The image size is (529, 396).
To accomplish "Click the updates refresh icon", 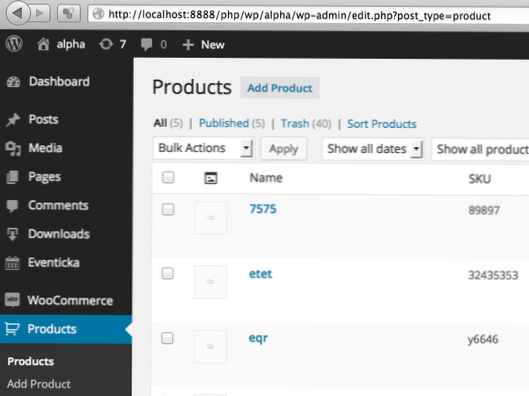I will pyautogui.click(x=106, y=44).
